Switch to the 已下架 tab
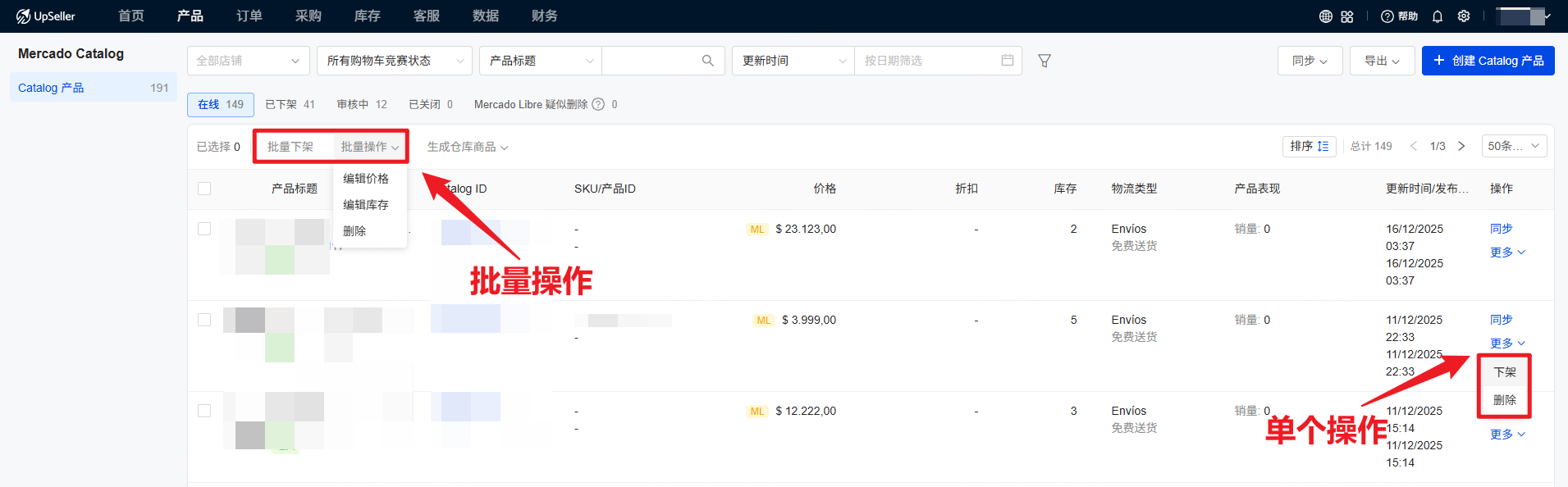This screenshot has width=1568, height=487. (x=290, y=104)
